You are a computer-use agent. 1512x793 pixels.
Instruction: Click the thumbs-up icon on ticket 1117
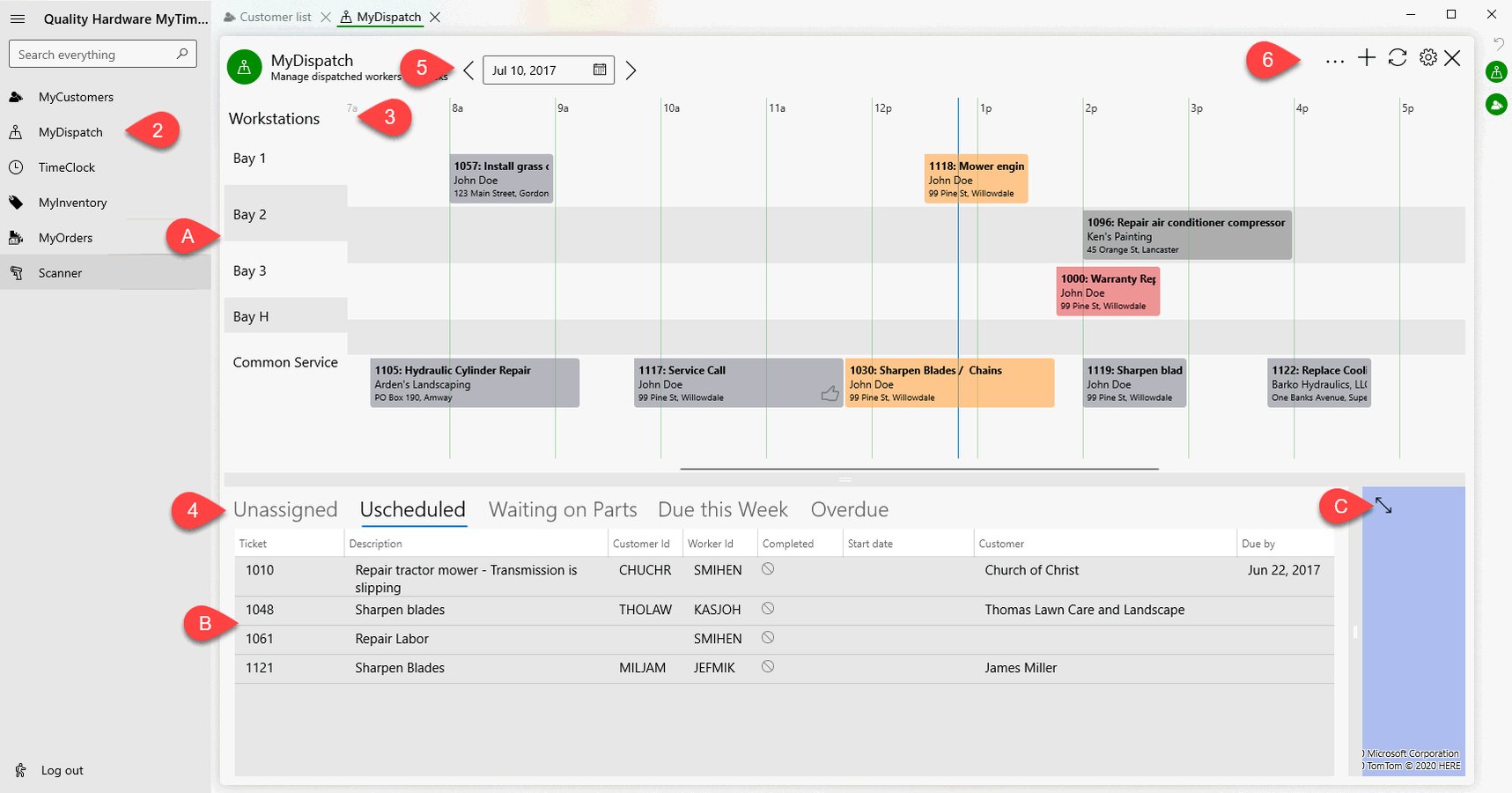[829, 393]
